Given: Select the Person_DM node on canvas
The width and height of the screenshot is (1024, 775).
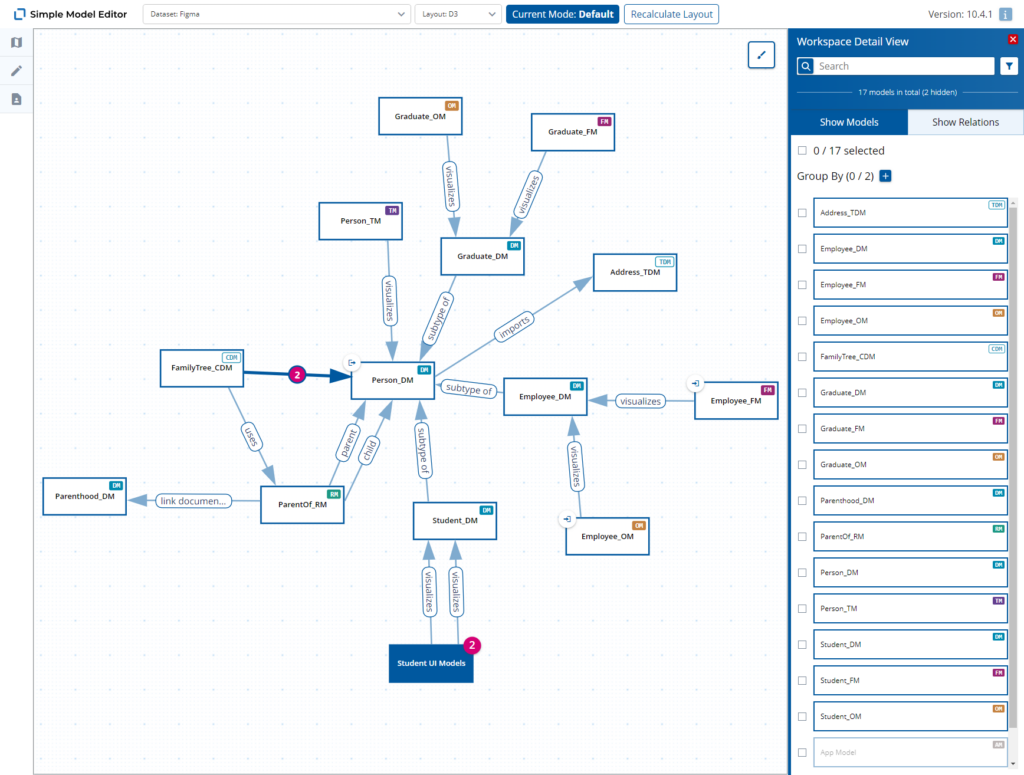Looking at the screenshot, I should (x=392, y=380).
